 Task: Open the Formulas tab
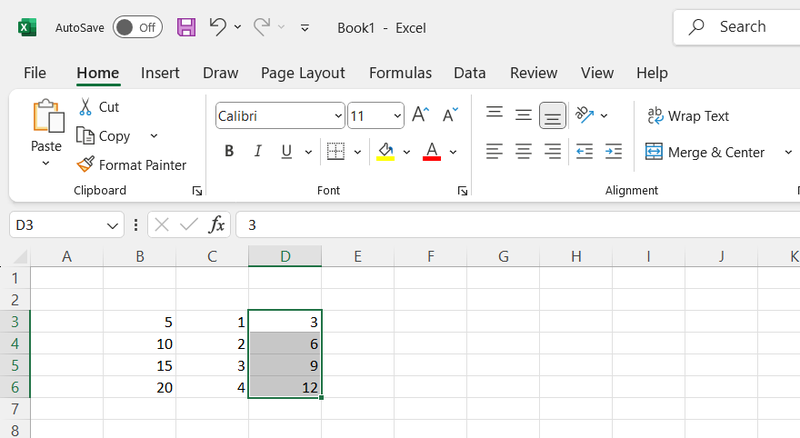pos(401,73)
